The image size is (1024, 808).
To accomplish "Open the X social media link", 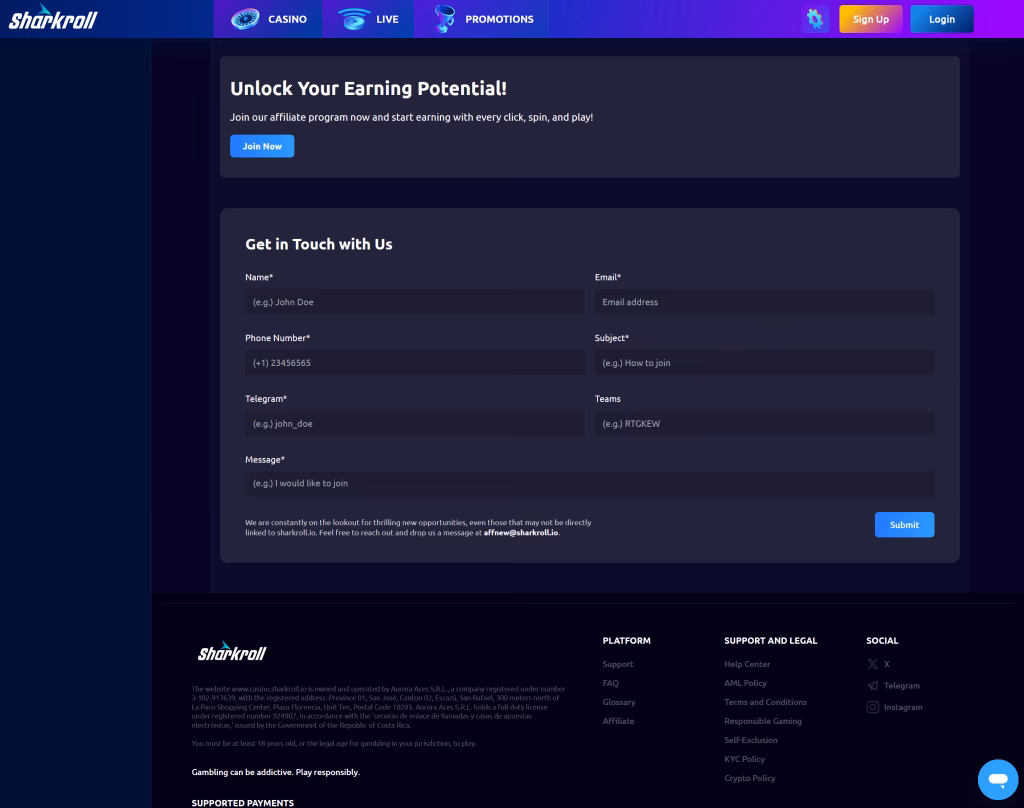I will pos(879,664).
